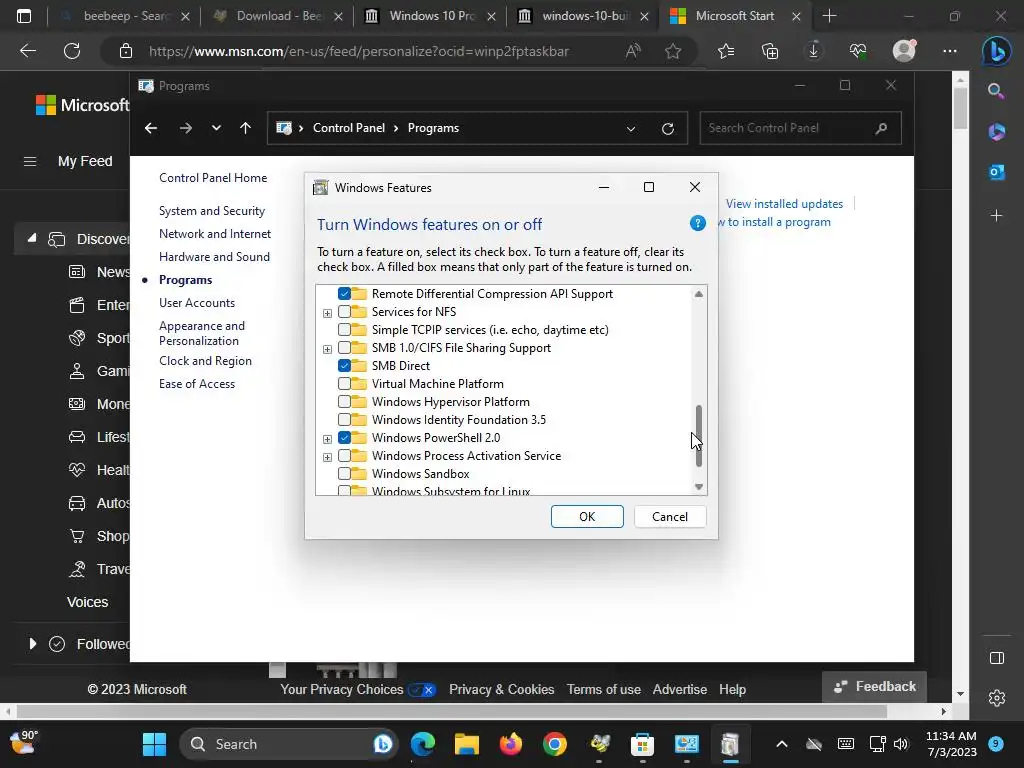Screen dimensions: 1024x768
Task: Open MSN hamburger menu icon
Action: [x=30, y=161]
